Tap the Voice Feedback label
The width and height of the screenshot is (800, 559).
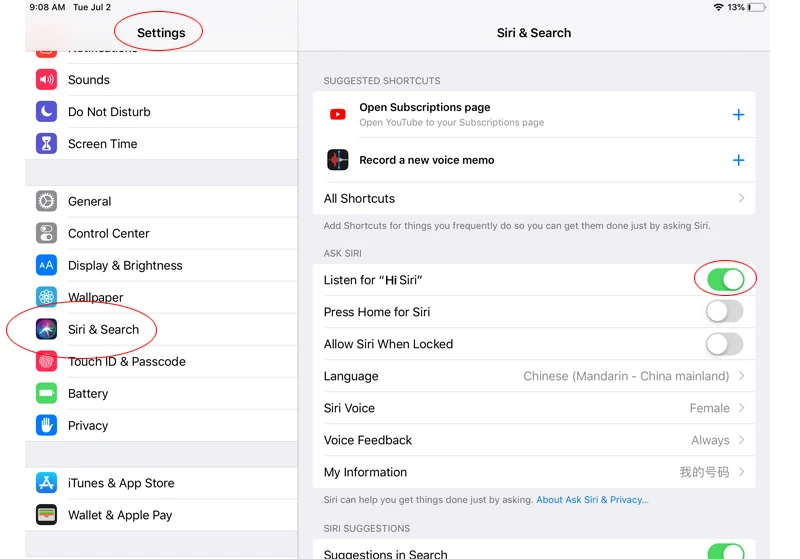[367, 440]
